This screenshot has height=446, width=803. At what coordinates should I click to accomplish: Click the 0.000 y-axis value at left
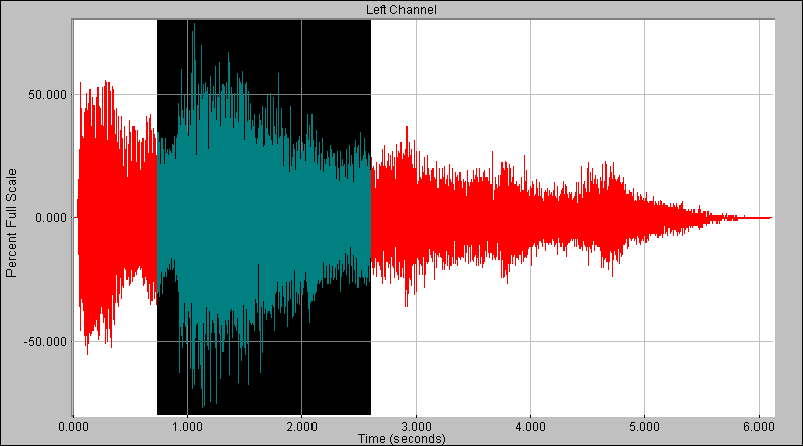[x=51, y=218]
